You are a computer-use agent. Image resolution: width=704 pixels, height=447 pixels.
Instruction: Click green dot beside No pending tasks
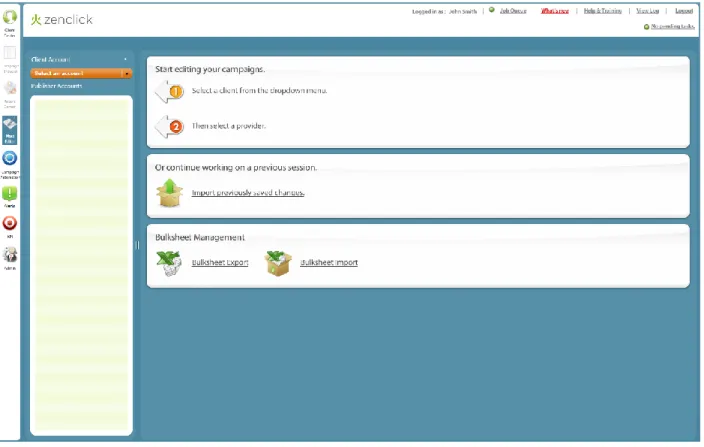[x=647, y=27]
